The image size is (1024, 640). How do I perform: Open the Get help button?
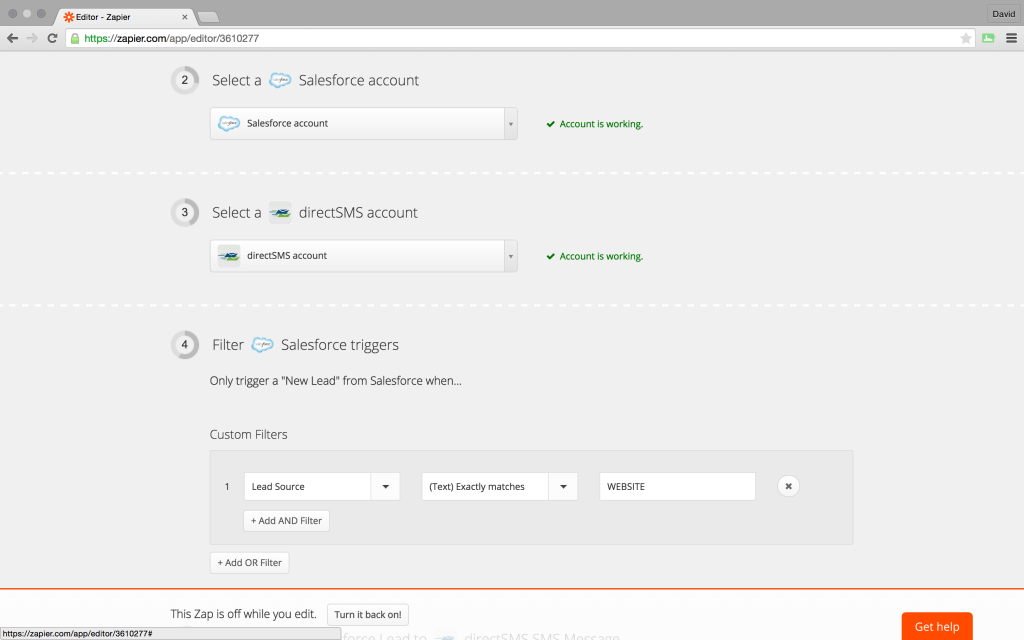pos(937,626)
